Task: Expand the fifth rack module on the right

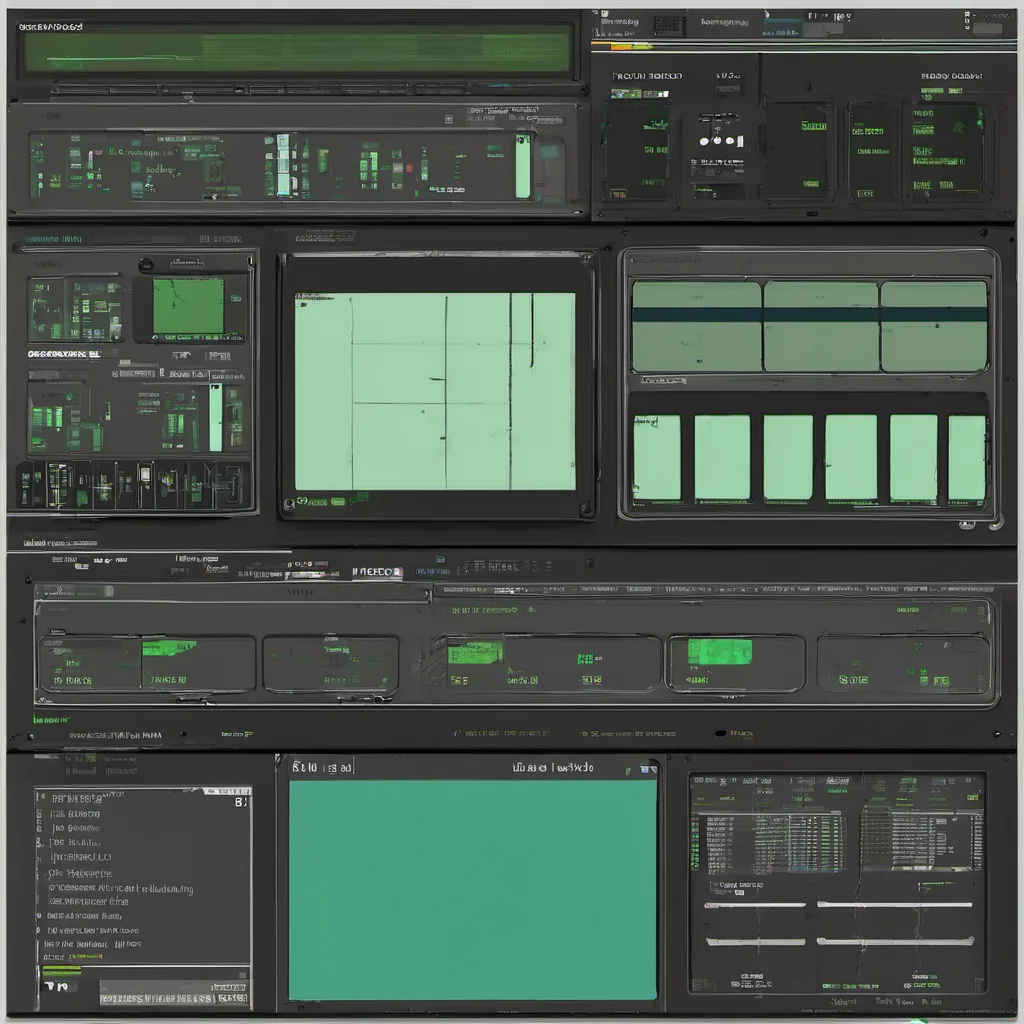Action: point(903,664)
